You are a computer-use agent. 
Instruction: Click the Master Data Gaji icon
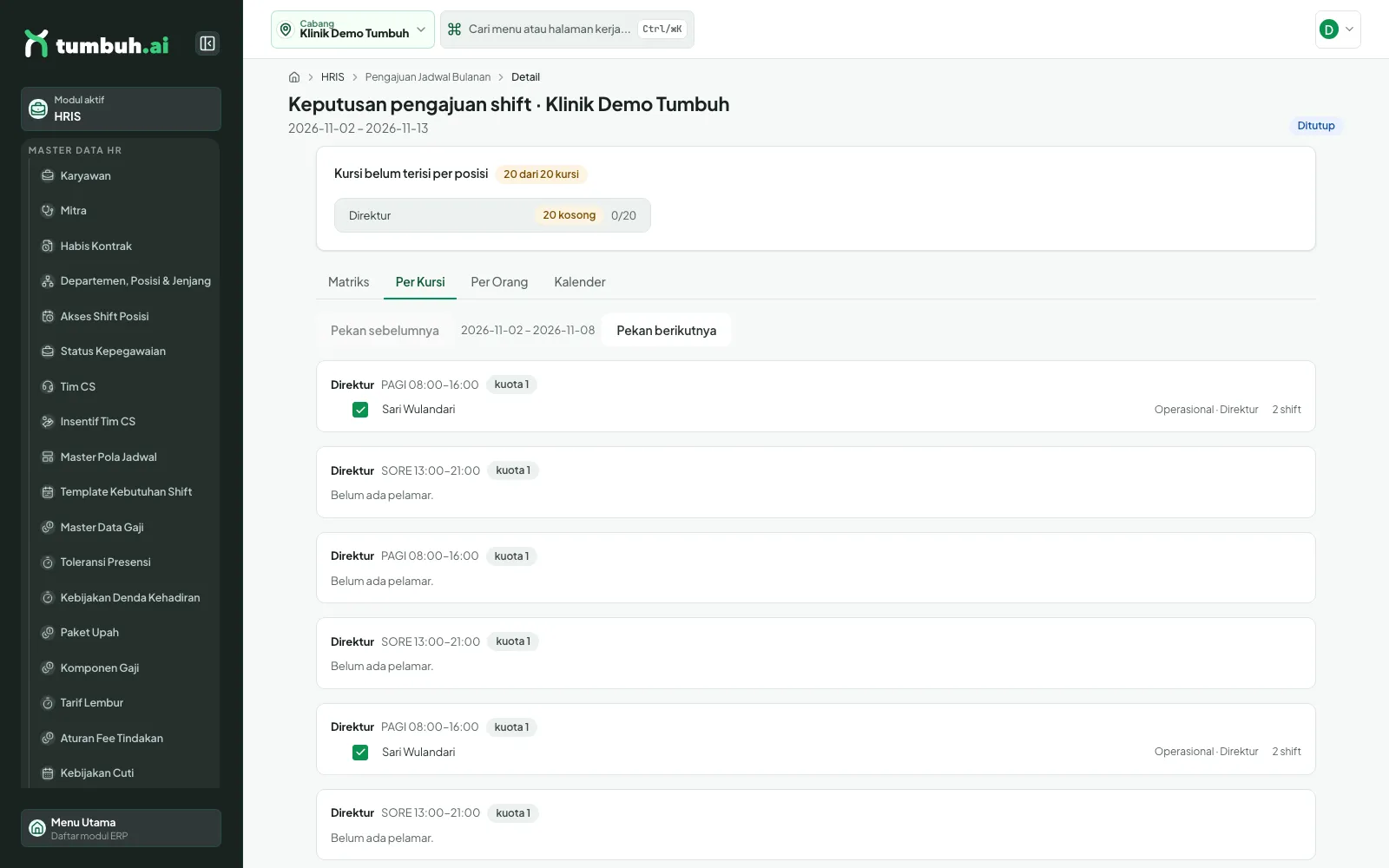[x=48, y=528]
